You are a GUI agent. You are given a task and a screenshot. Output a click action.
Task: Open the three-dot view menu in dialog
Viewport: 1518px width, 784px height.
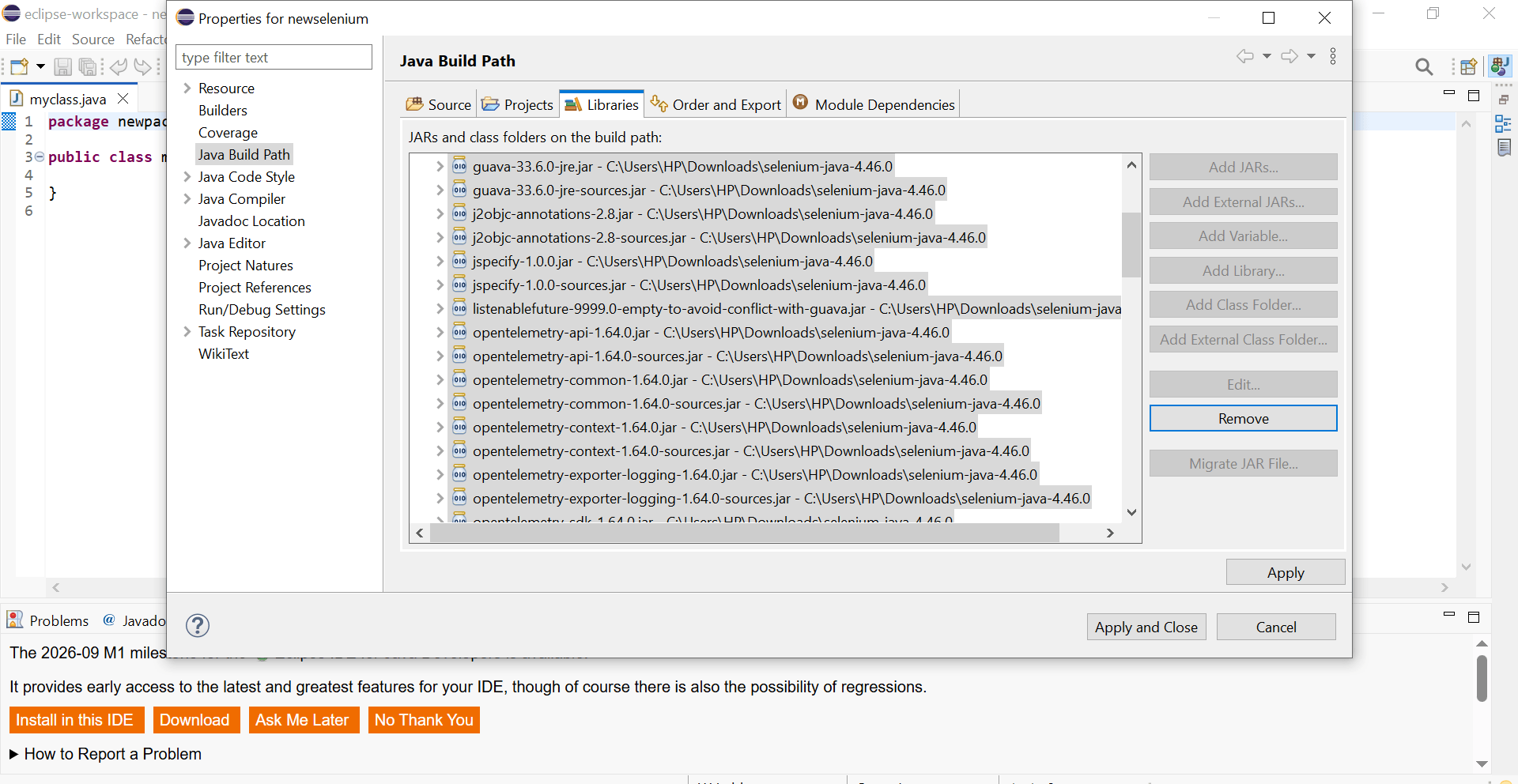click(1333, 56)
